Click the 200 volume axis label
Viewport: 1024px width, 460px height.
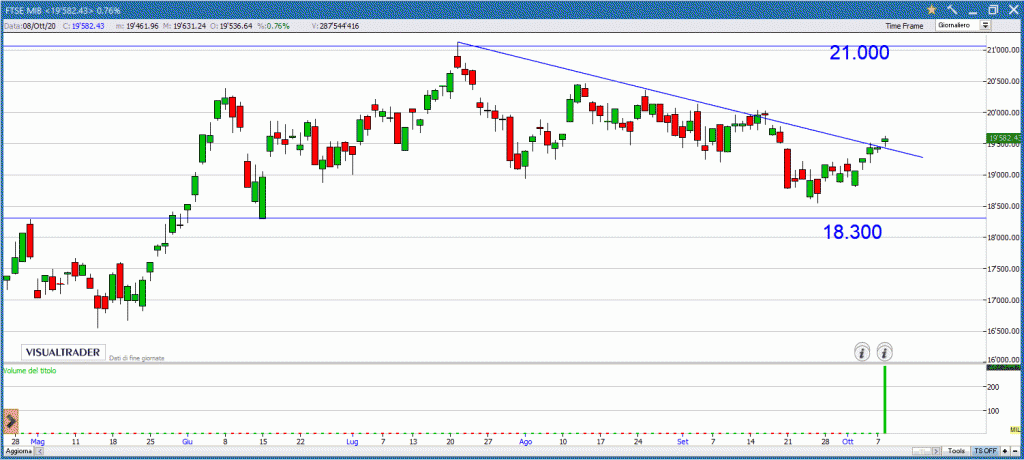tap(993, 387)
